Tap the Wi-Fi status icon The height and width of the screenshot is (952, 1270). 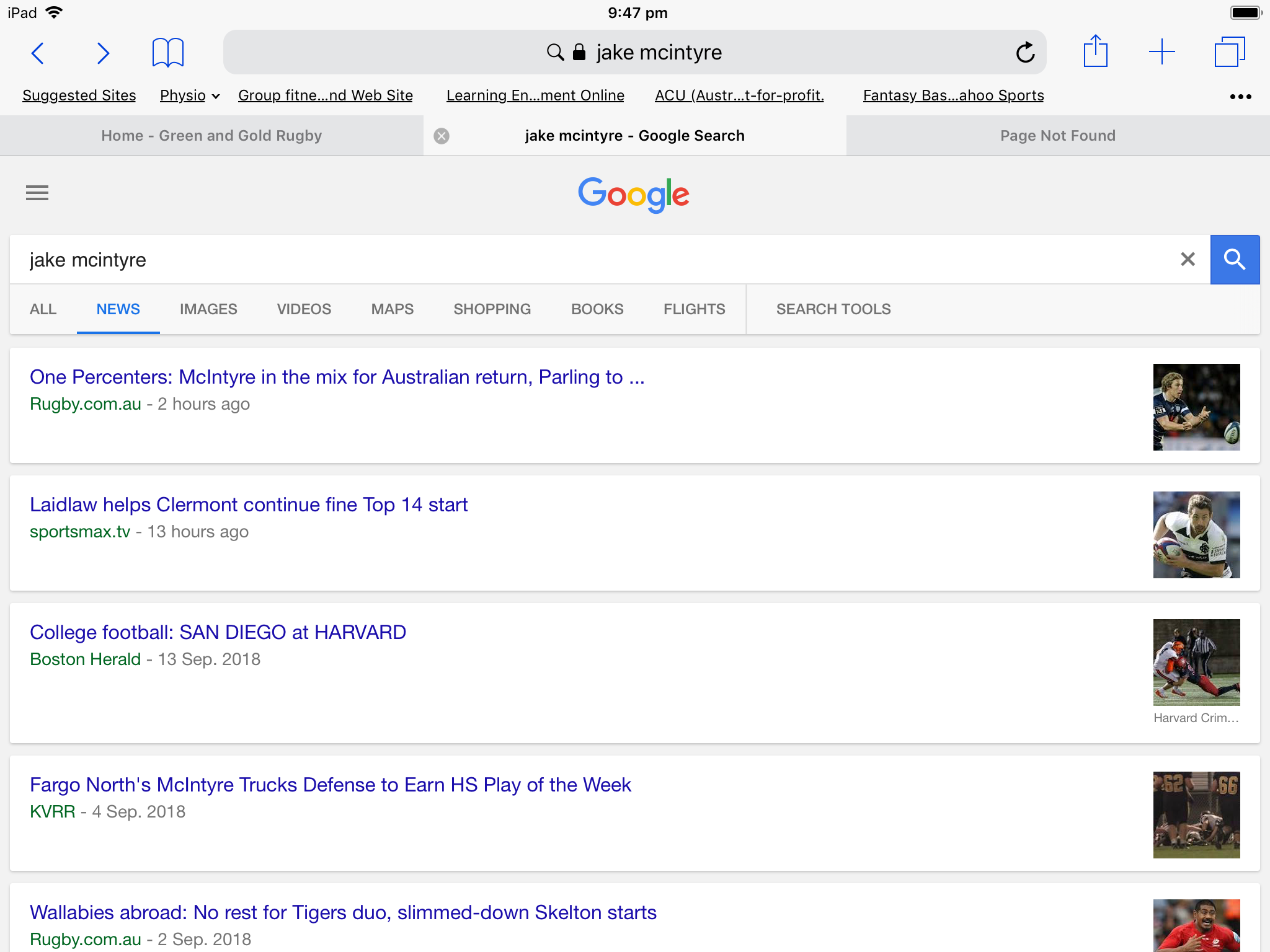pos(55,12)
